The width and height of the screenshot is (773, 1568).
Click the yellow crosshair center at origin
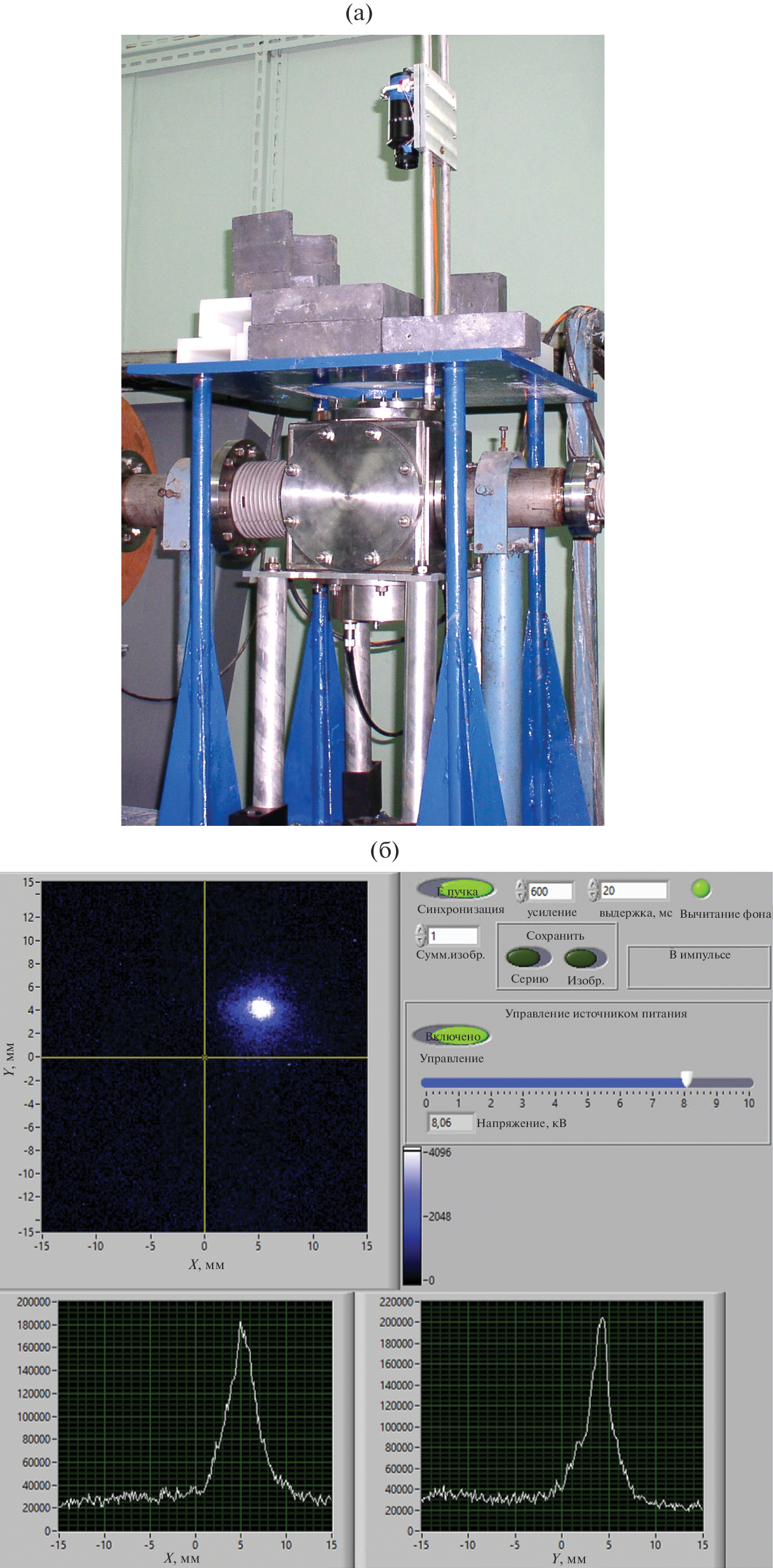204,1058
